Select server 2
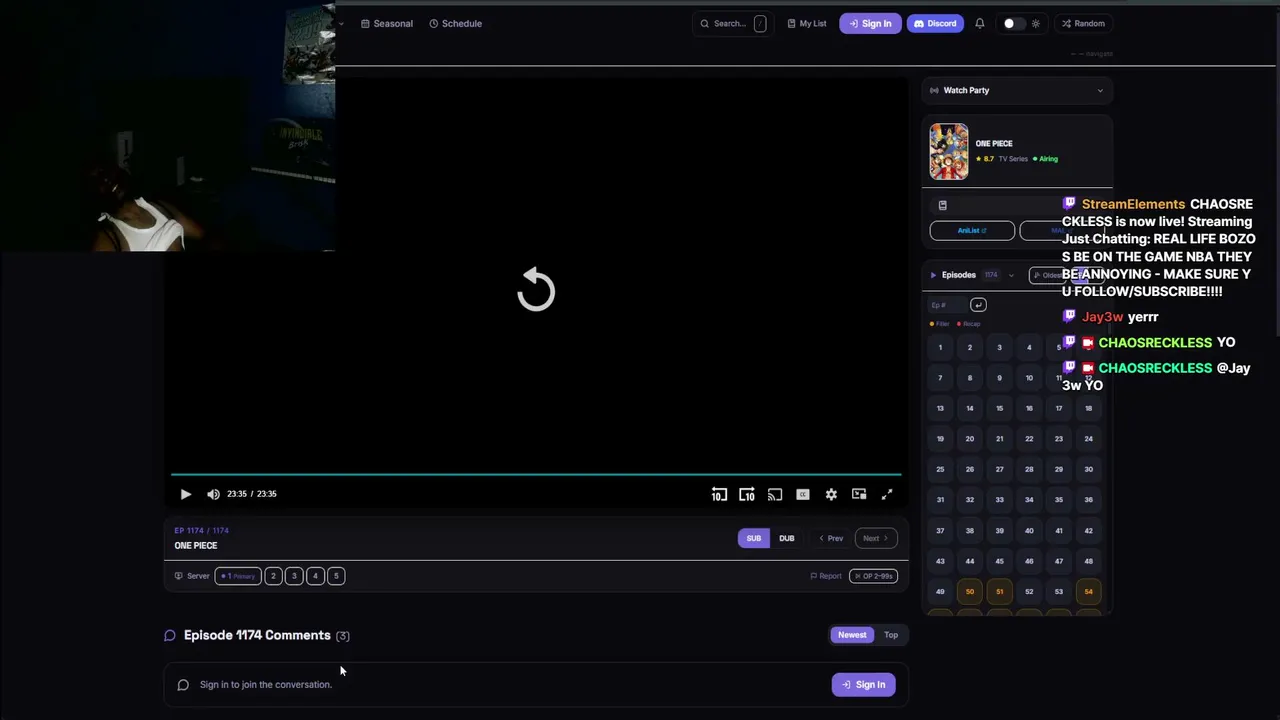1280x720 pixels. click(273, 576)
